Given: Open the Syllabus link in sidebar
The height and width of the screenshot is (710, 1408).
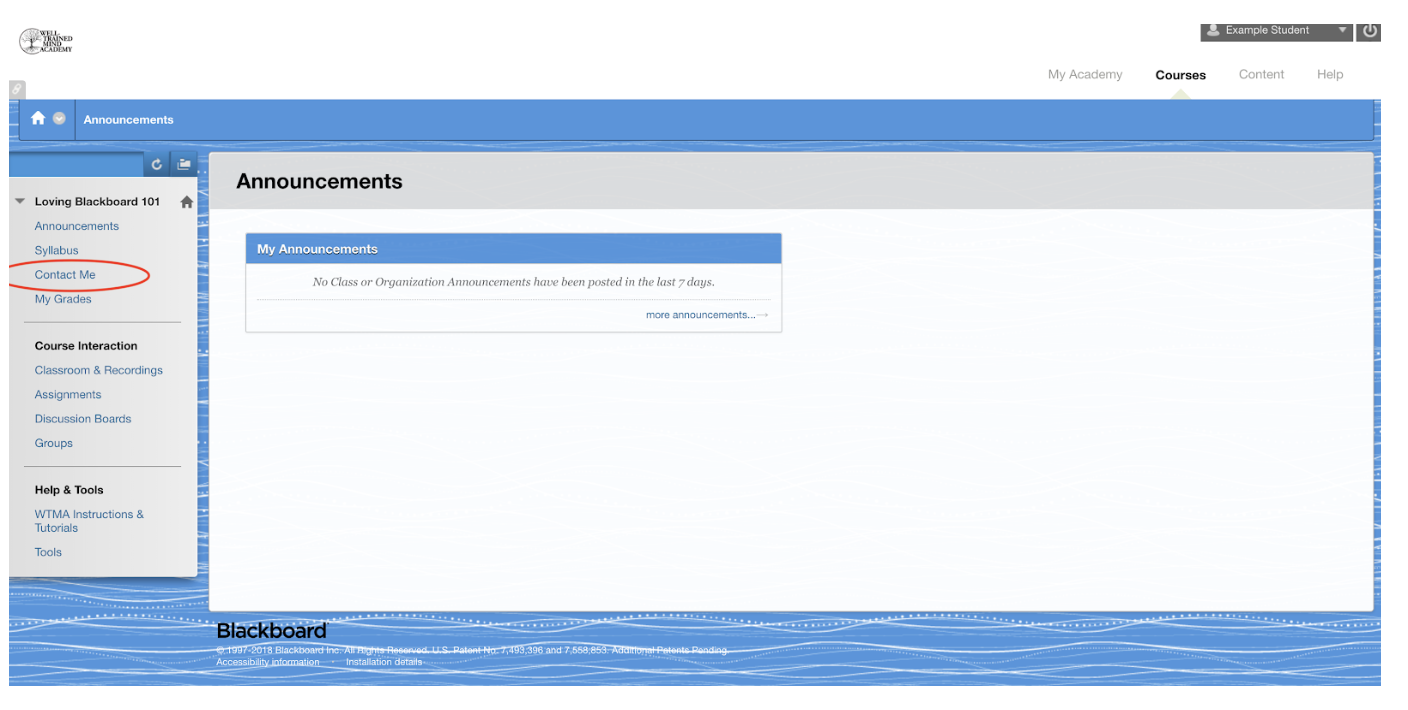Looking at the screenshot, I should pyautogui.click(x=56, y=251).
